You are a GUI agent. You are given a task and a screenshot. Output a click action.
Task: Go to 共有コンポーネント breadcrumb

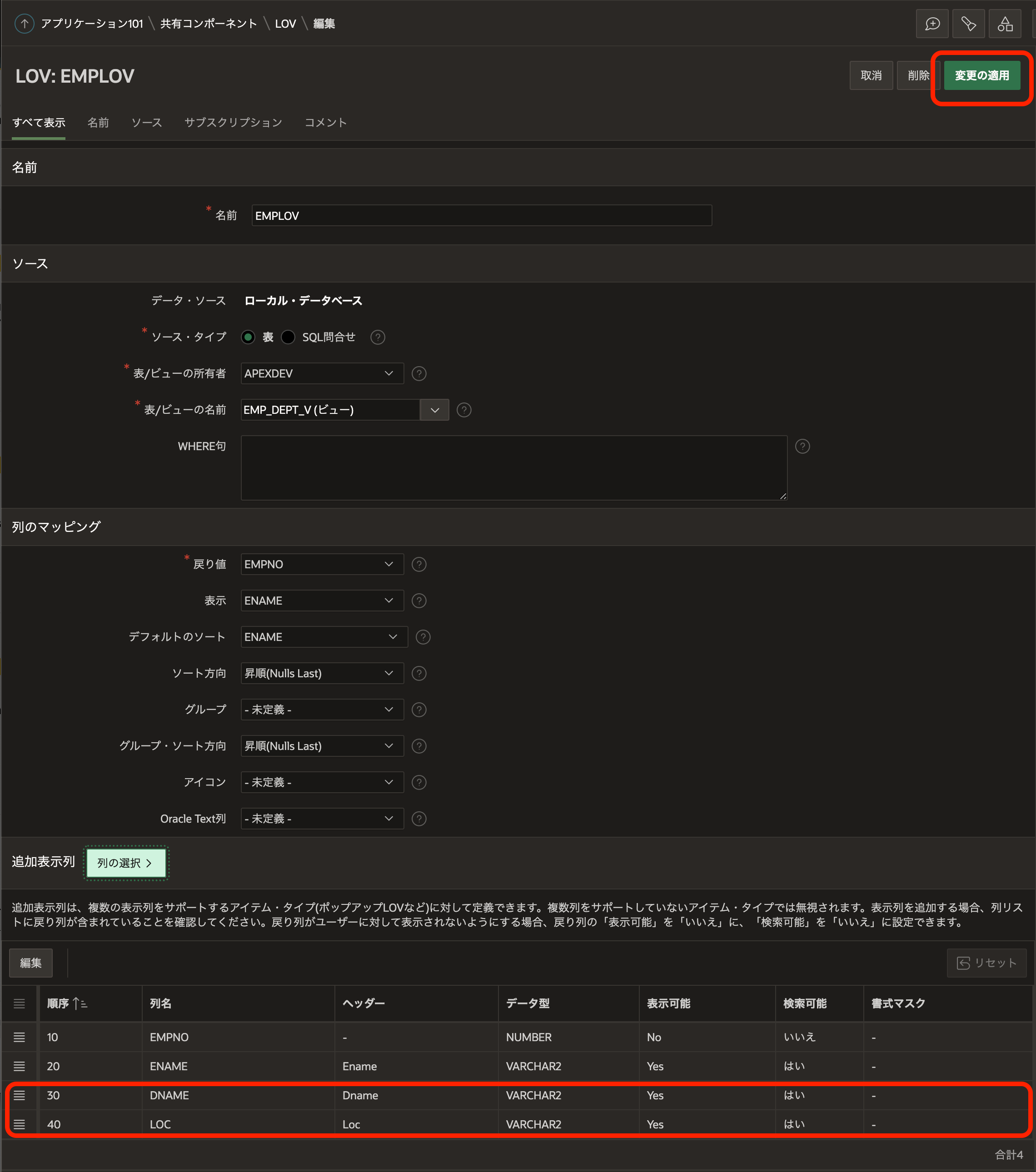click(x=208, y=24)
